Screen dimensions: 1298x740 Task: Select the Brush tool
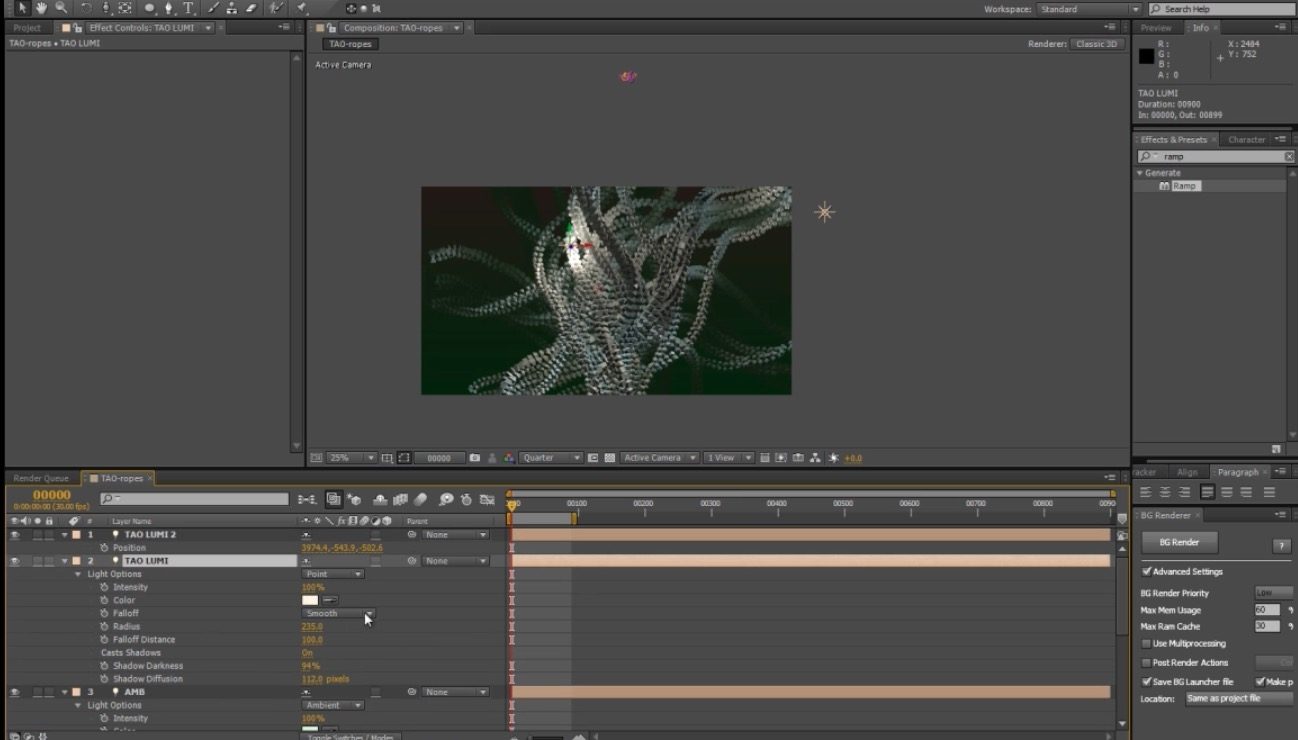(213, 8)
